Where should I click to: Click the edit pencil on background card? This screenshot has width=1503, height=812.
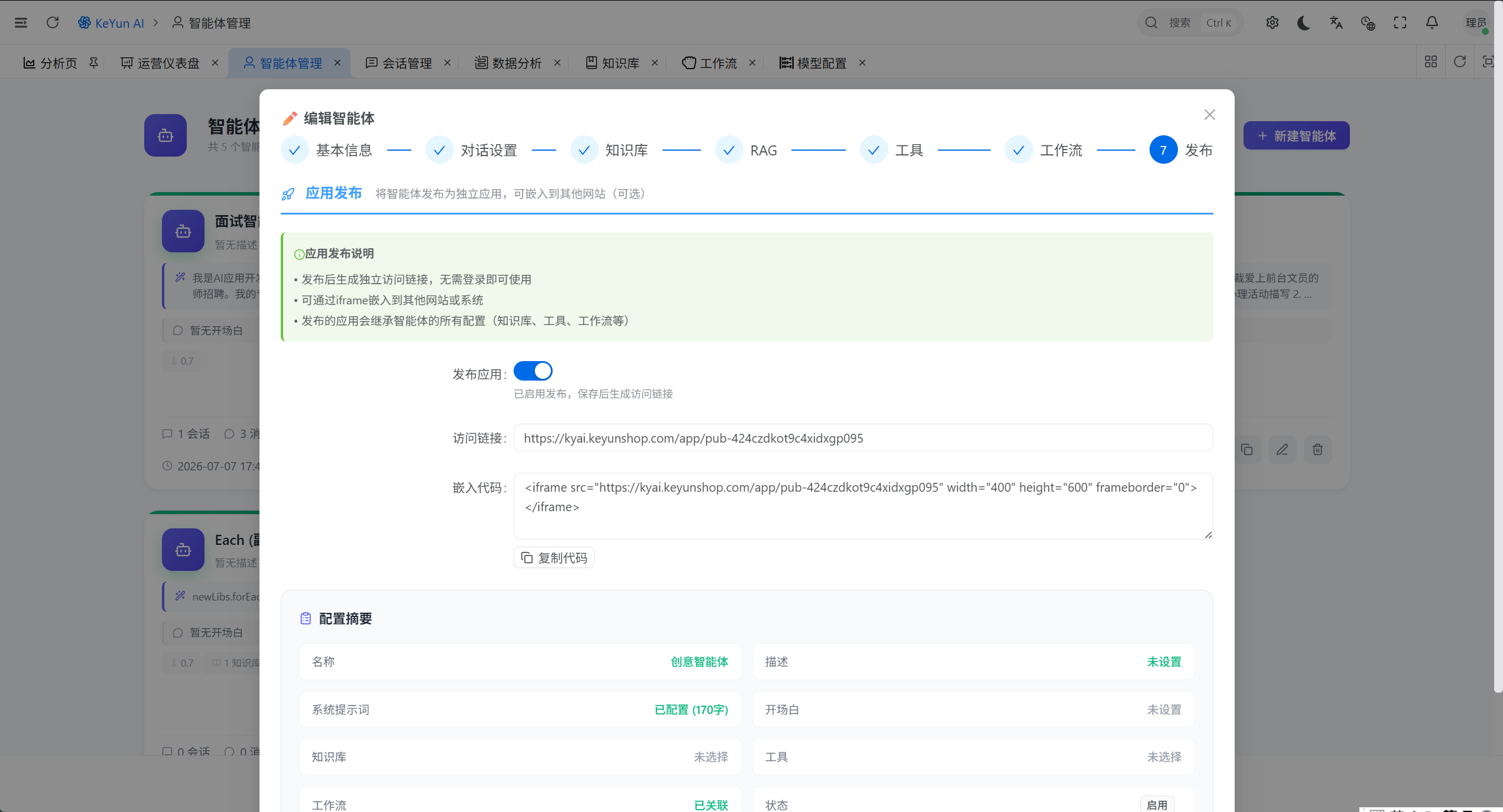[x=1283, y=450]
